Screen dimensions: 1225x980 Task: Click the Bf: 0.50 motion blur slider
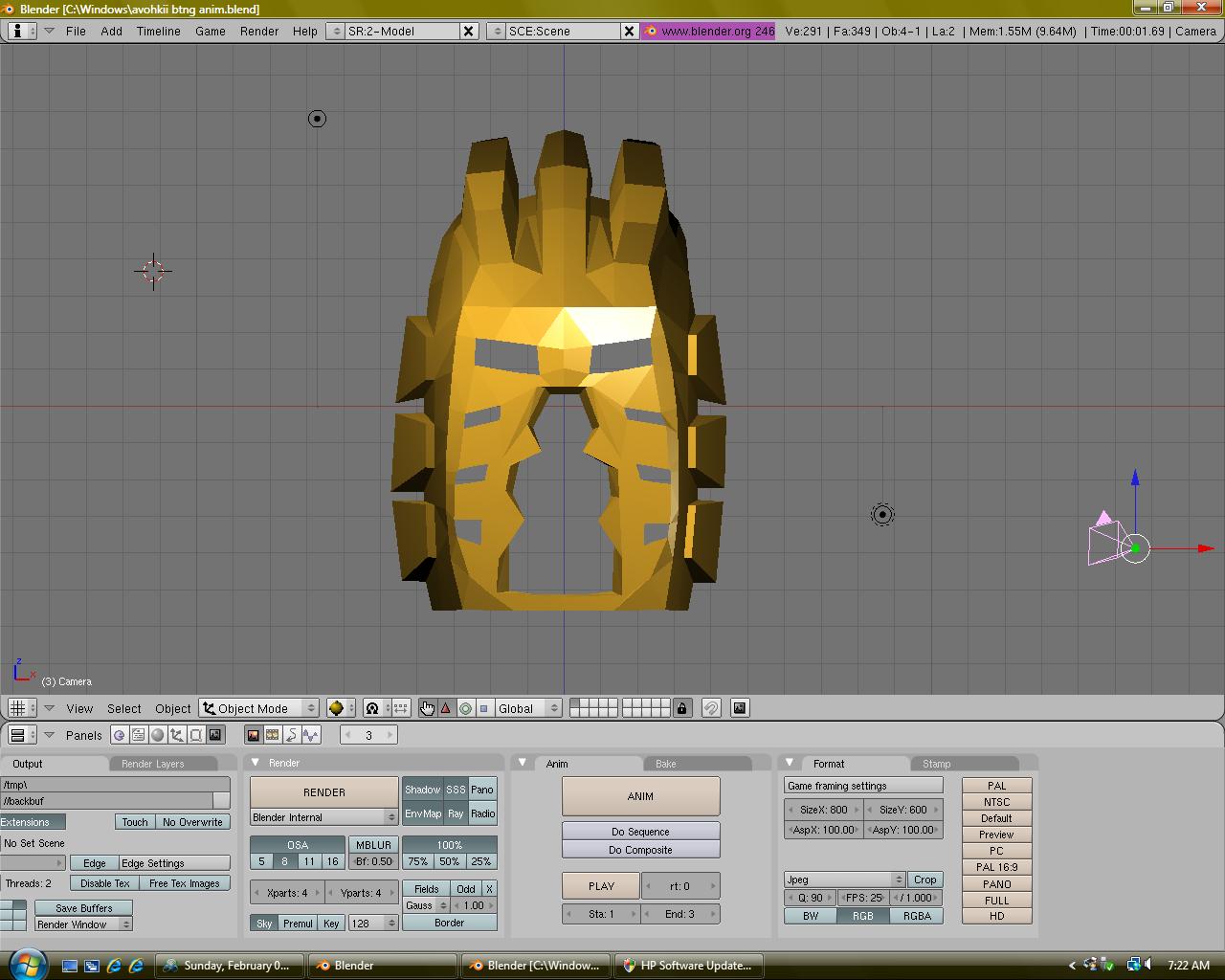click(x=373, y=861)
